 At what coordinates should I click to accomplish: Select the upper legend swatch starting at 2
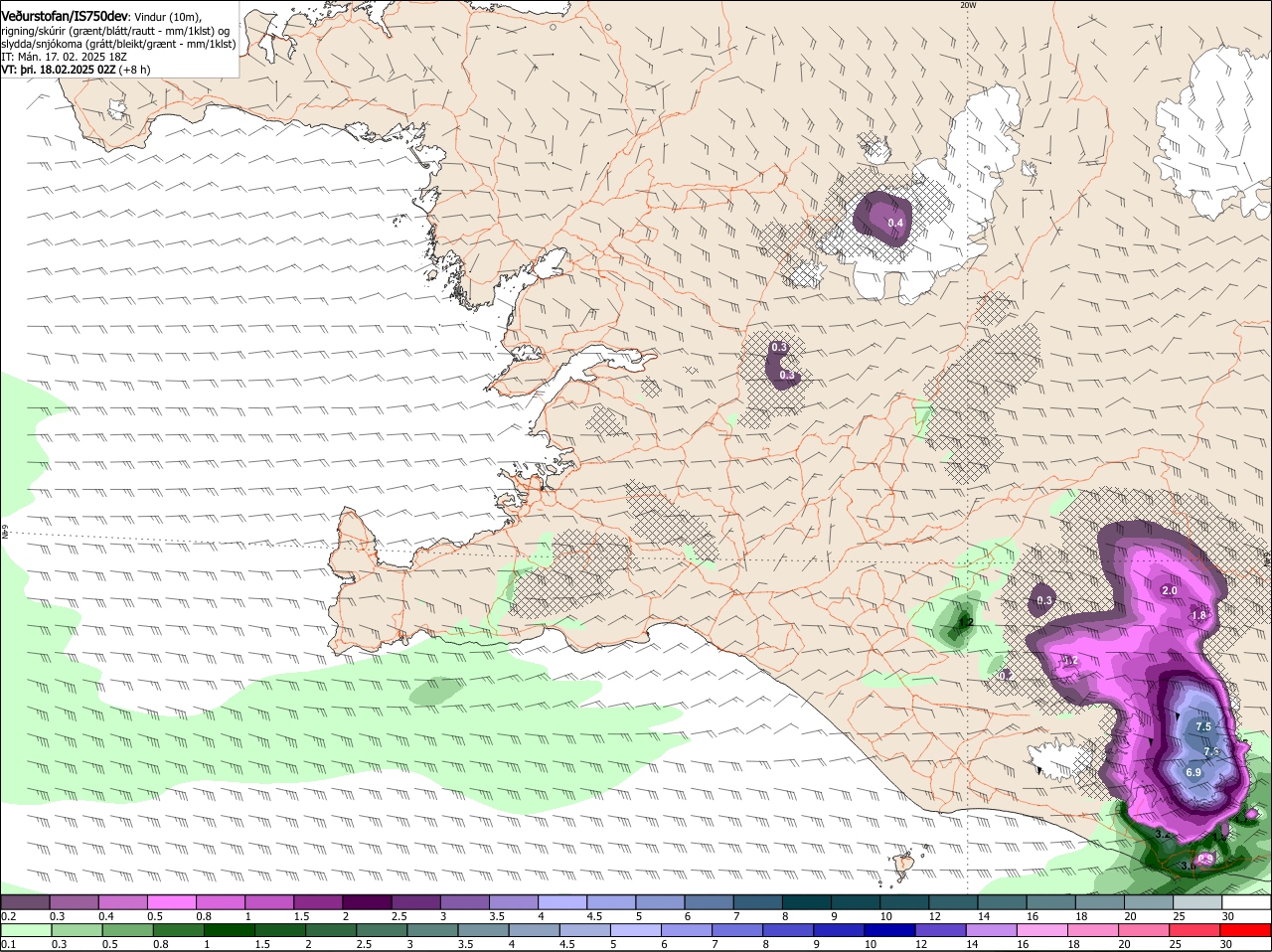pos(367,901)
